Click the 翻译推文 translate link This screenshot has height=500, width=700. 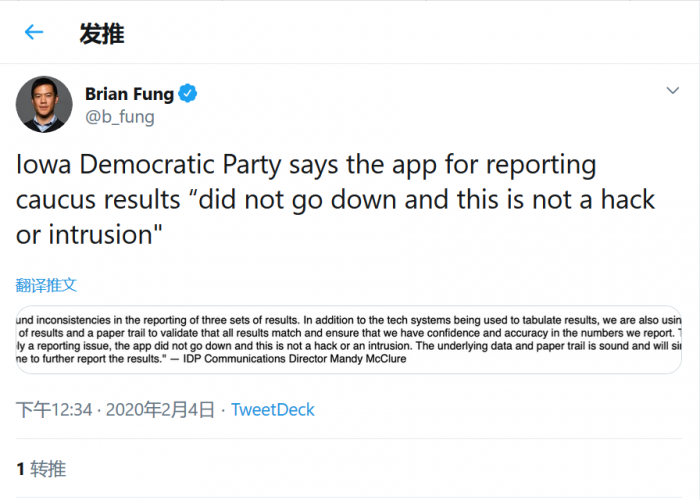point(46,285)
